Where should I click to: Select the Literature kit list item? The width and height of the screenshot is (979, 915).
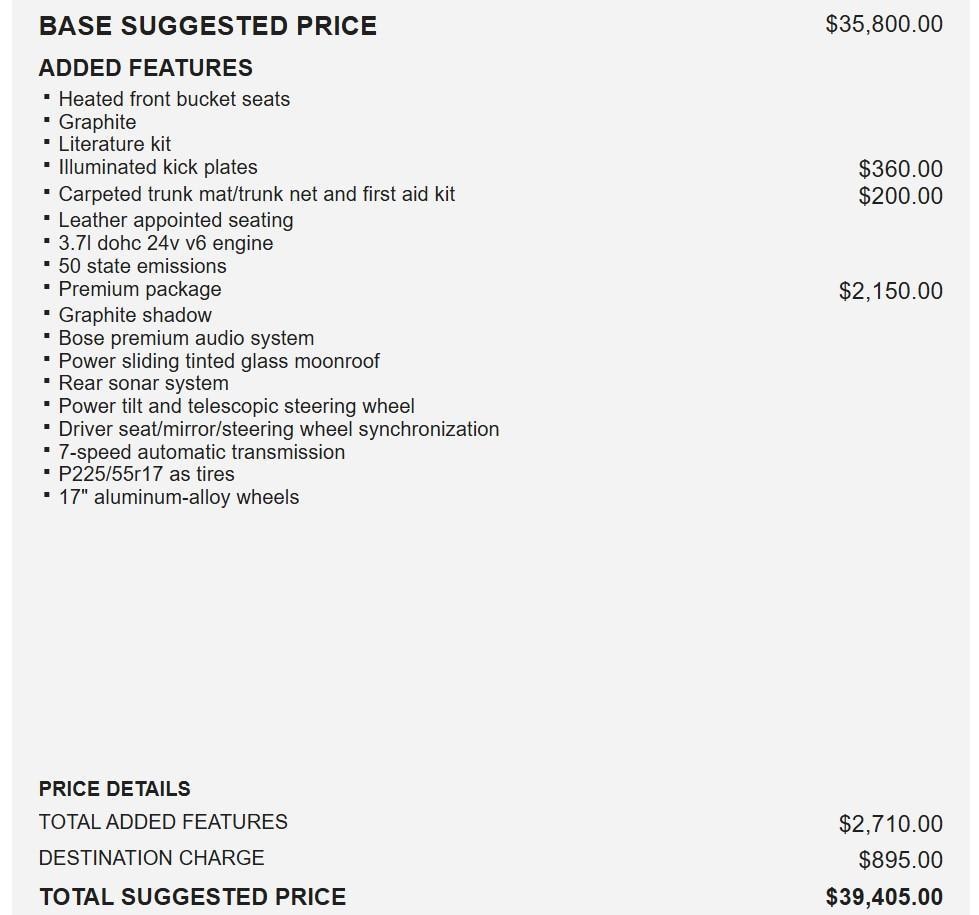[x=114, y=144]
